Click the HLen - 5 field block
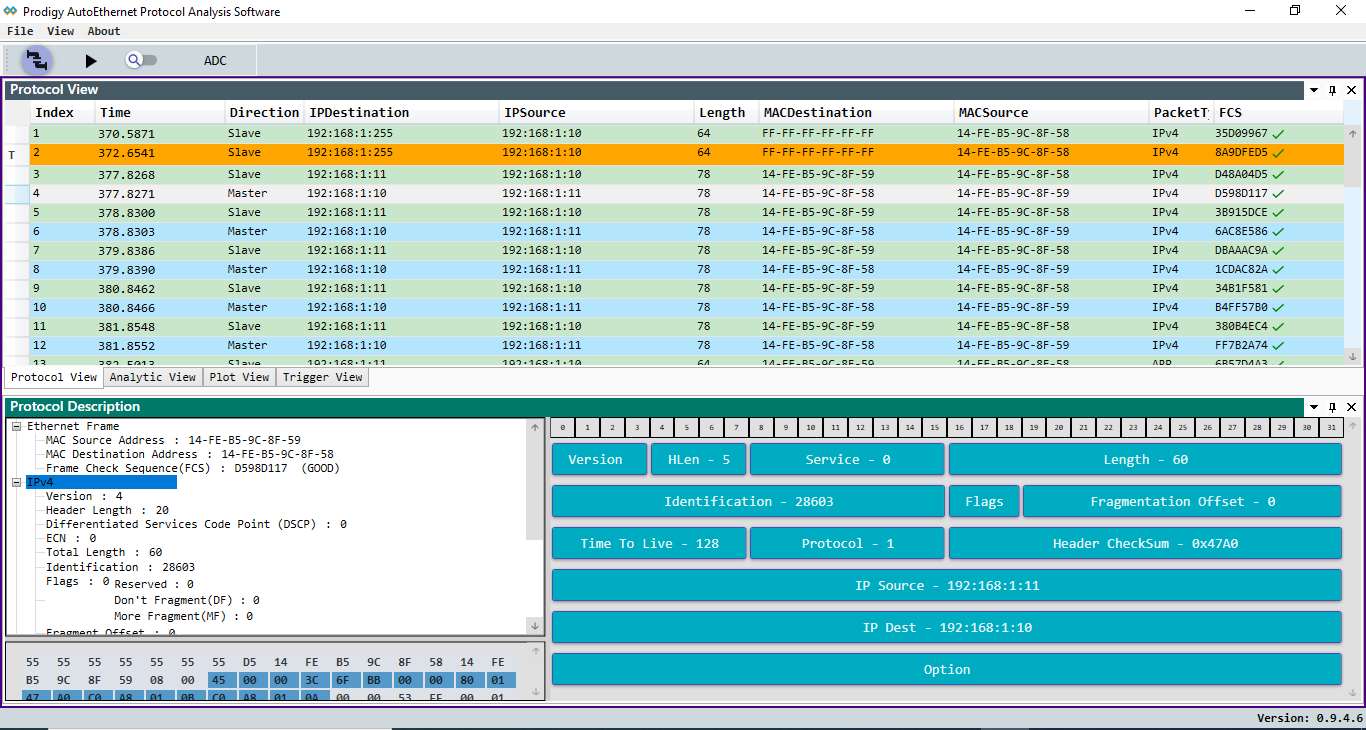Screen dimensions: 1366x730 698,459
